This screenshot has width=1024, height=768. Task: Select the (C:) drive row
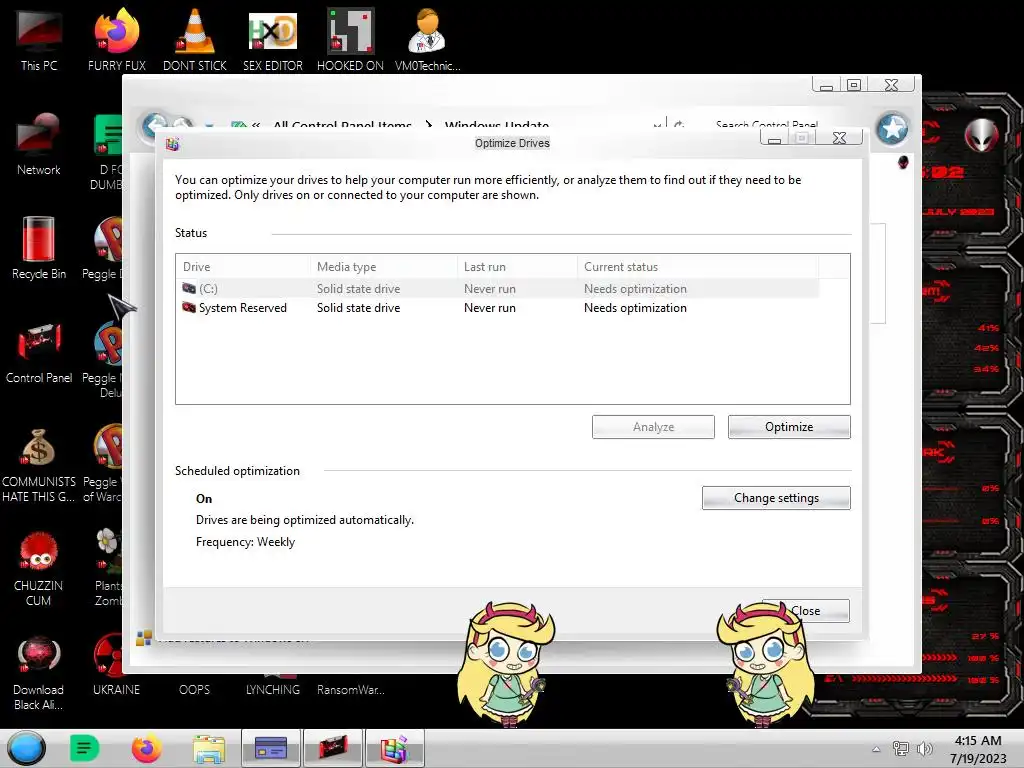pyautogui.click(x=497, y=288)
